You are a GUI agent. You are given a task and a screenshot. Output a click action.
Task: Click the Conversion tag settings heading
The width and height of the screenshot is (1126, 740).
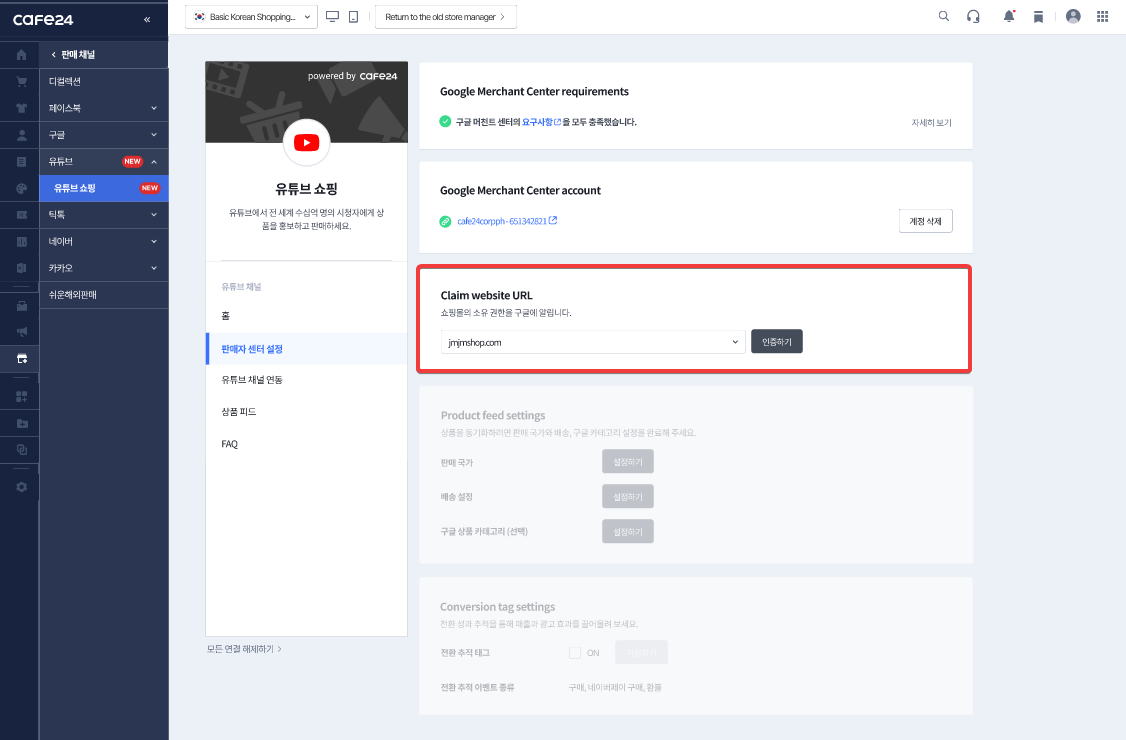pos(498,607)
